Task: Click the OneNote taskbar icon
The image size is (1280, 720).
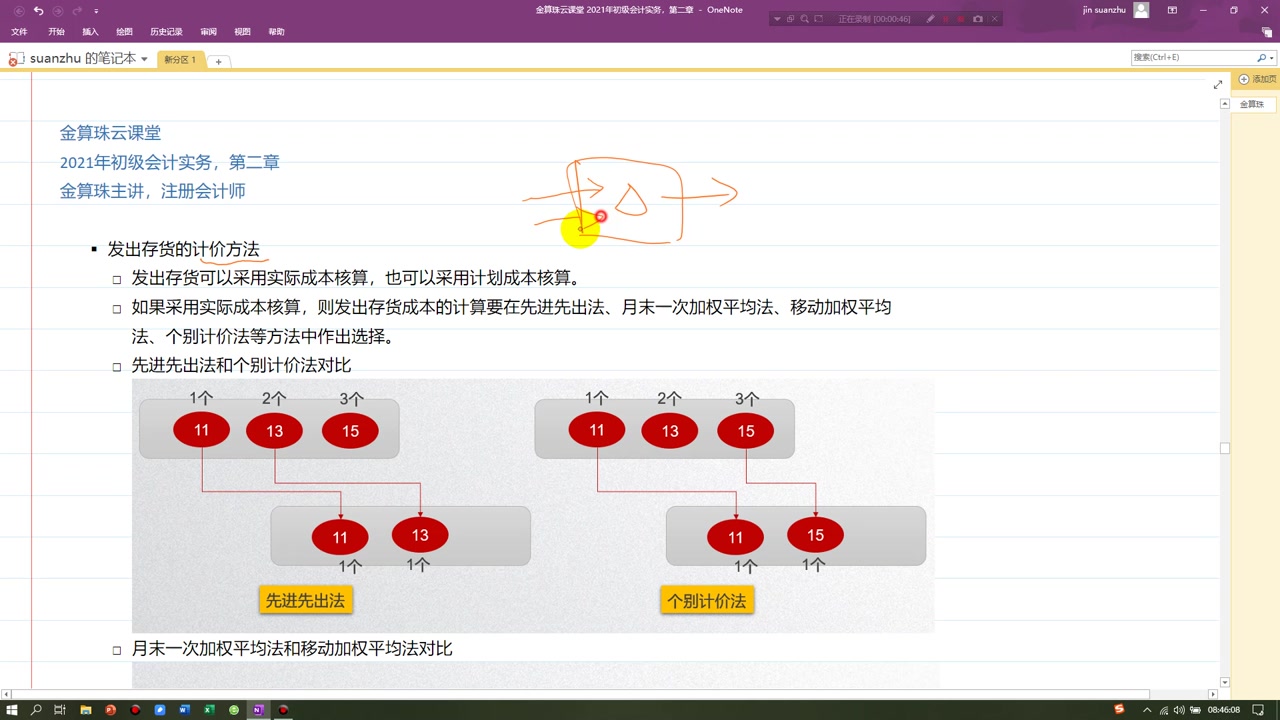Action: 258,710
